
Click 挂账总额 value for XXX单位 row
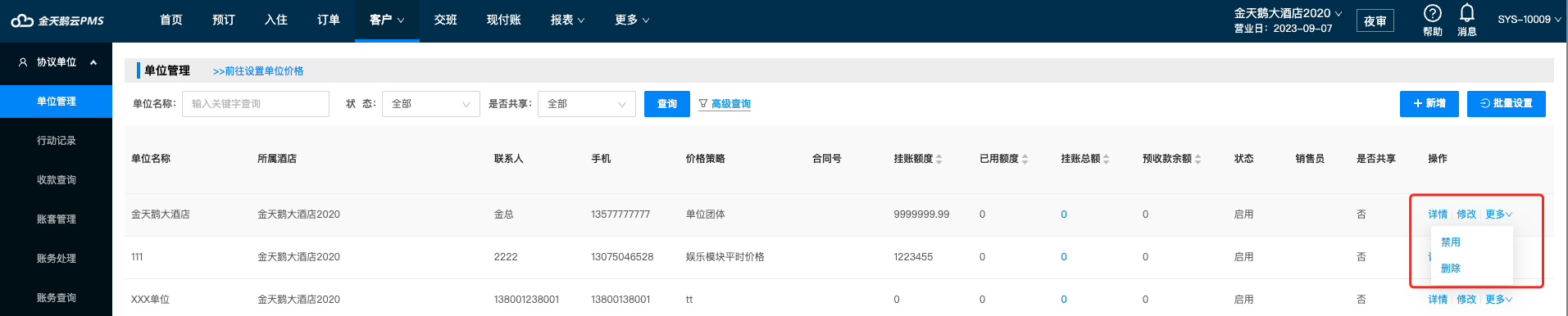tap(1064, 300)
